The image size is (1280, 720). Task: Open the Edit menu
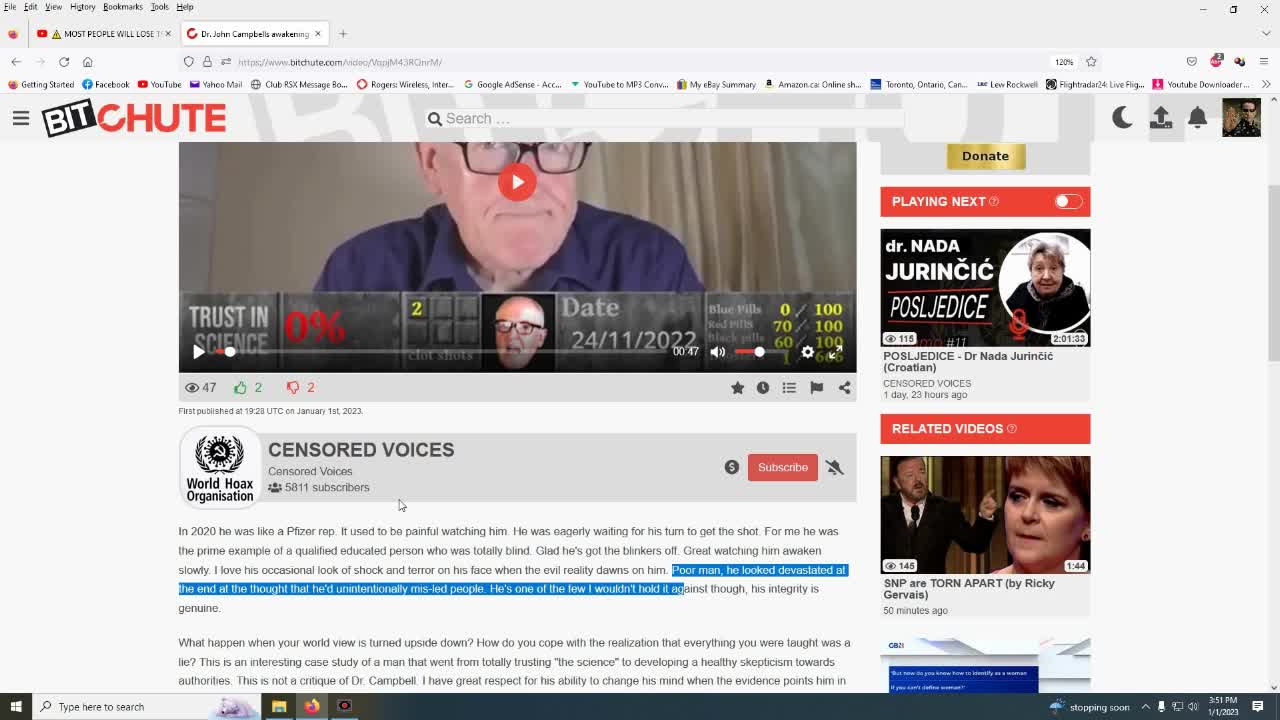click(31, 7)
